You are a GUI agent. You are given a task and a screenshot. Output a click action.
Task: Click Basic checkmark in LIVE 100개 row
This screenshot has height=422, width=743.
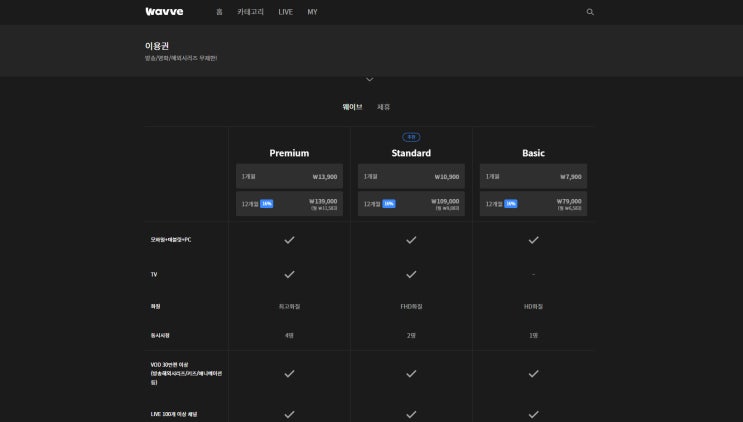click(534, 414)
